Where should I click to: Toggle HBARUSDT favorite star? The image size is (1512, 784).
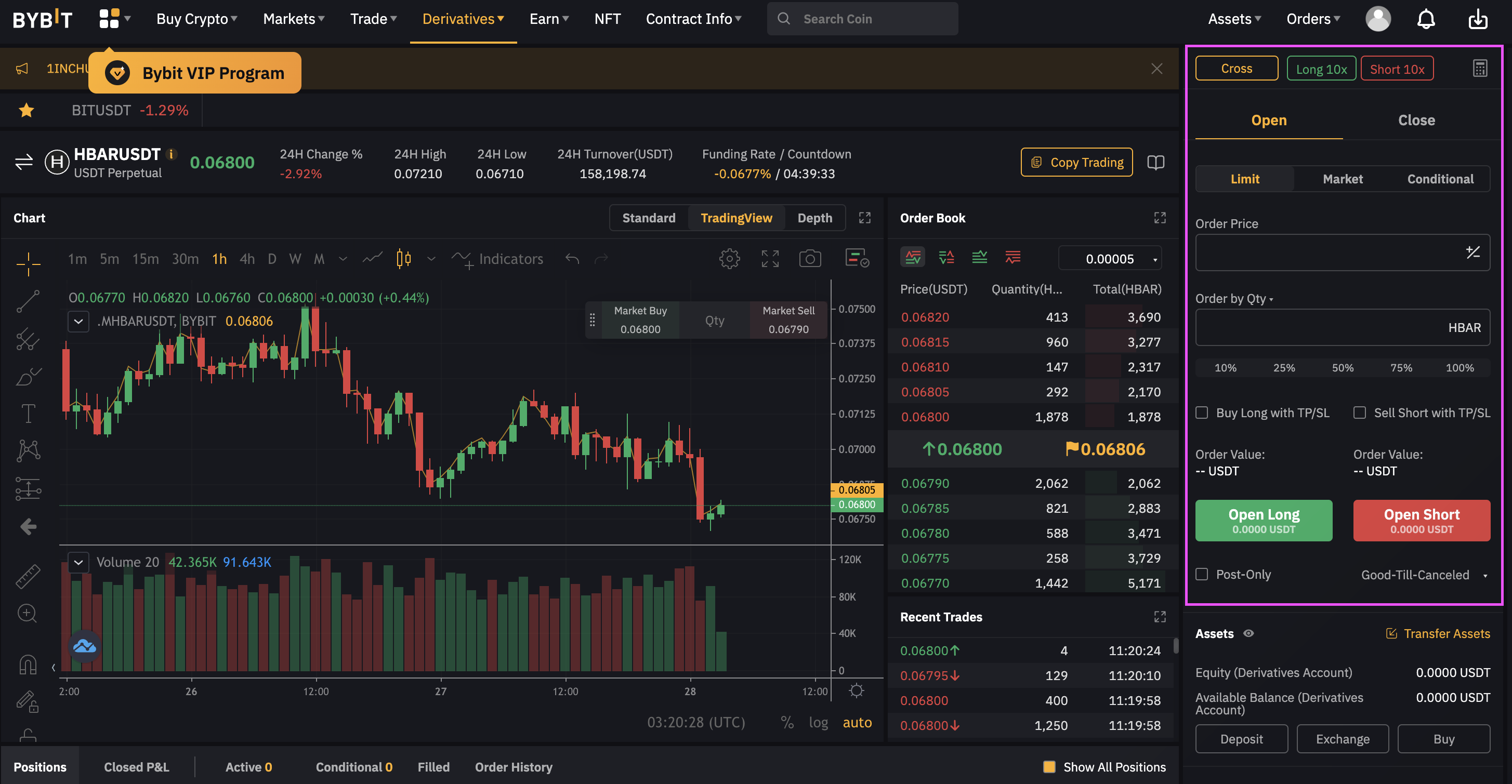[27, 110]
